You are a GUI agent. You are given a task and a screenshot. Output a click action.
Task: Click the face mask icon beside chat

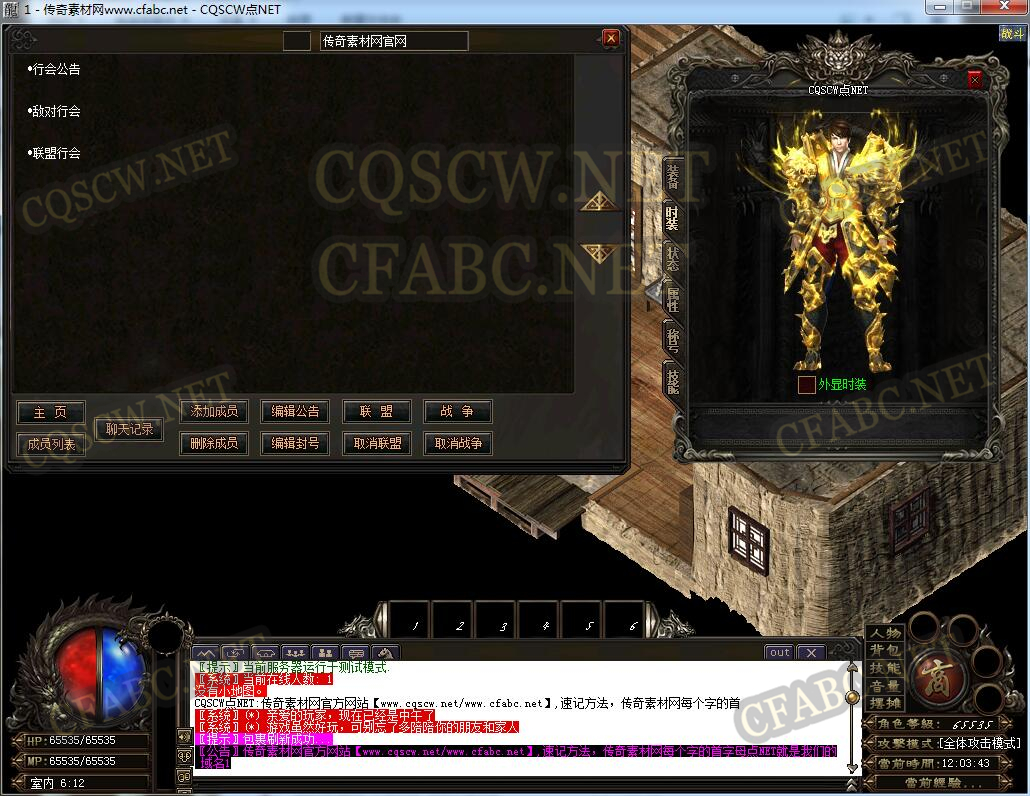click(x=184, y=756)
